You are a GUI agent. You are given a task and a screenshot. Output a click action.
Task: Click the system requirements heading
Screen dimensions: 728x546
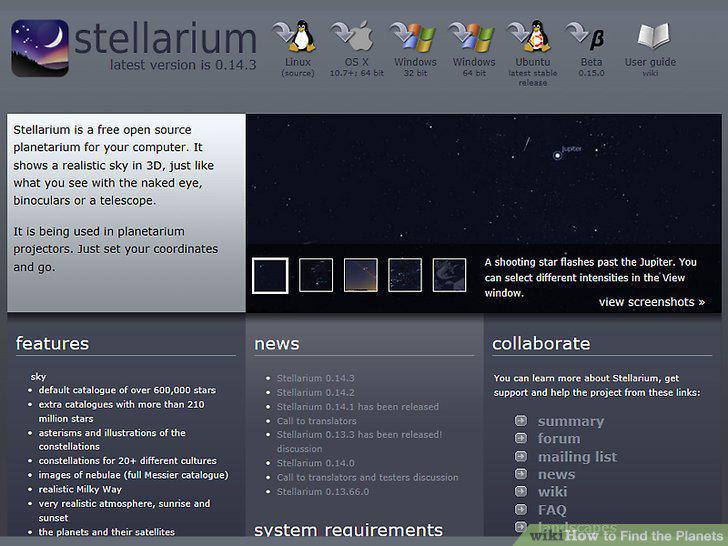(x=348, y=530)
